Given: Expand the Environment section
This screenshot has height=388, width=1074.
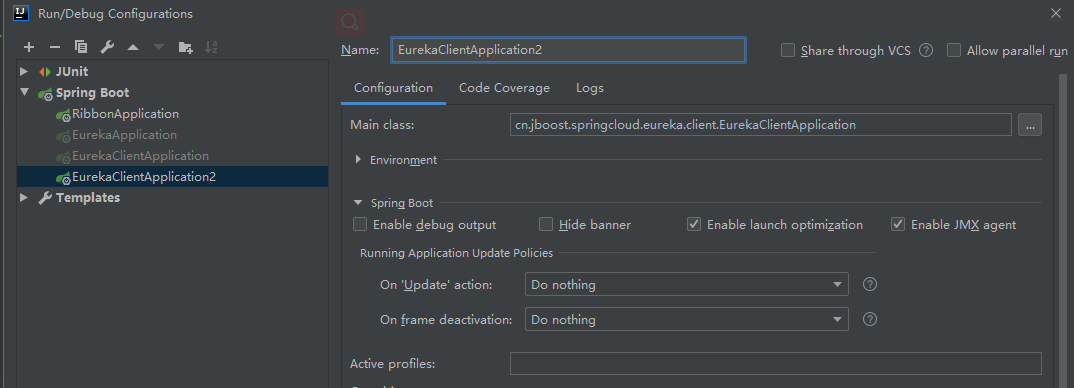Looking at the screenshot, I should pos(358,160).
